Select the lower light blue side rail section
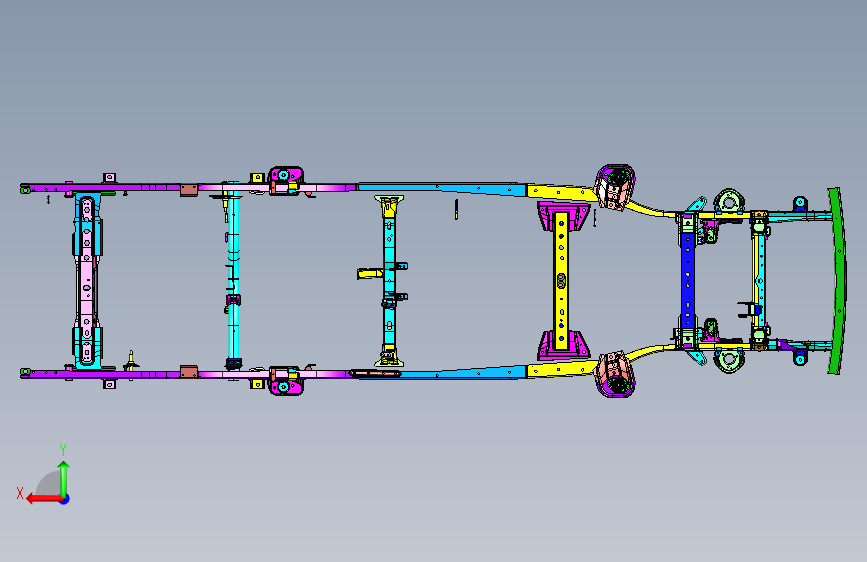867x562 pixels. (x=462, y=372)
